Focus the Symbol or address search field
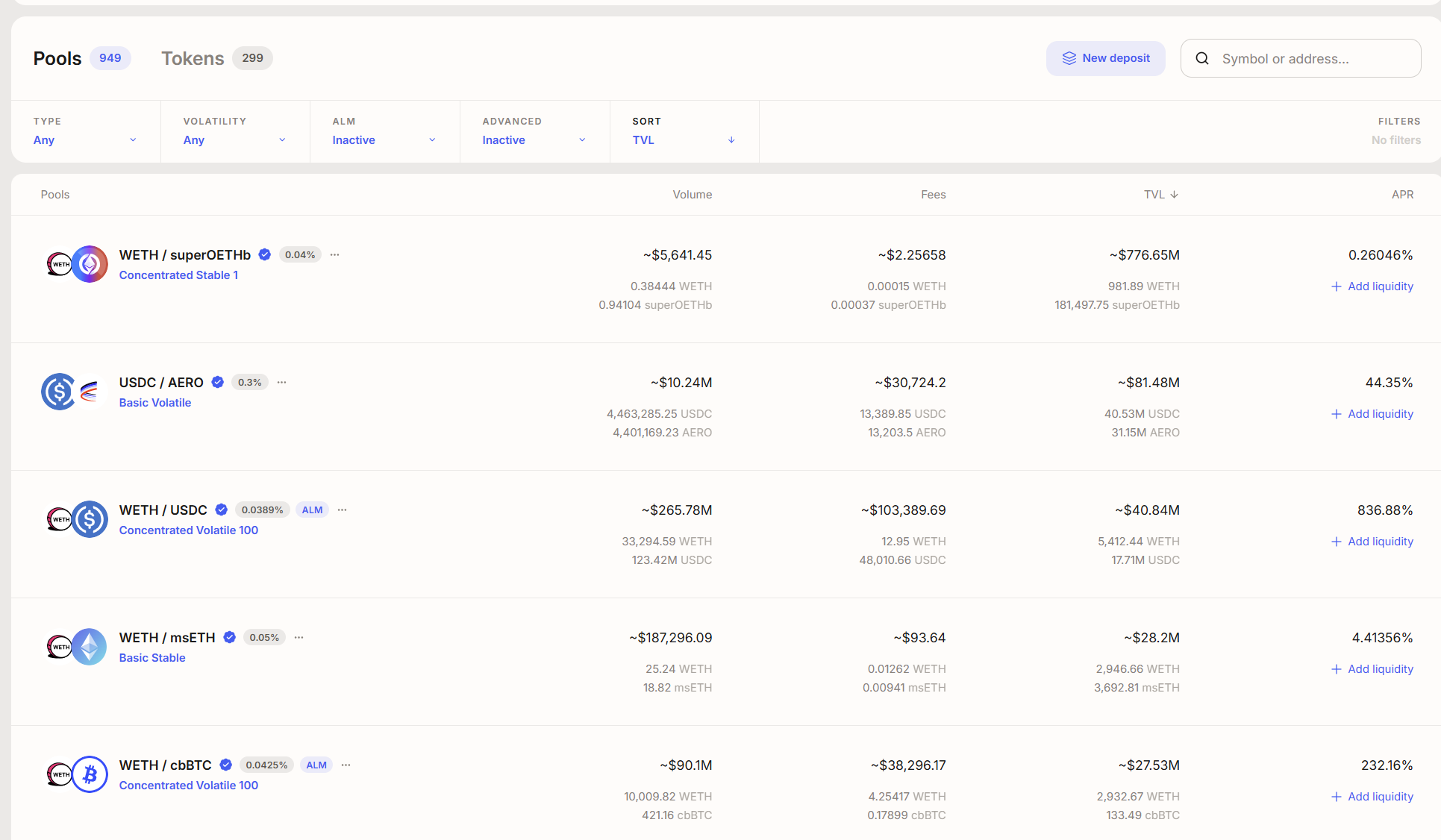Image resolution: width=1441 pixels, height=840 pixels. pyautogui.click(x=1301, y=58)
